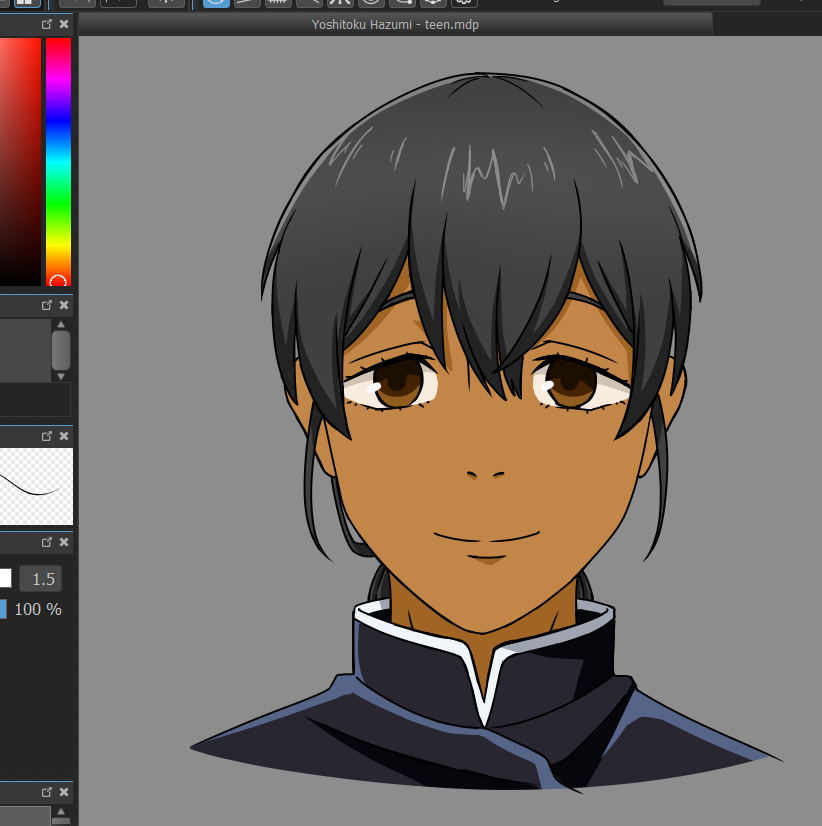Click the palette panel scroll-down arrow

tap(61, 376)
